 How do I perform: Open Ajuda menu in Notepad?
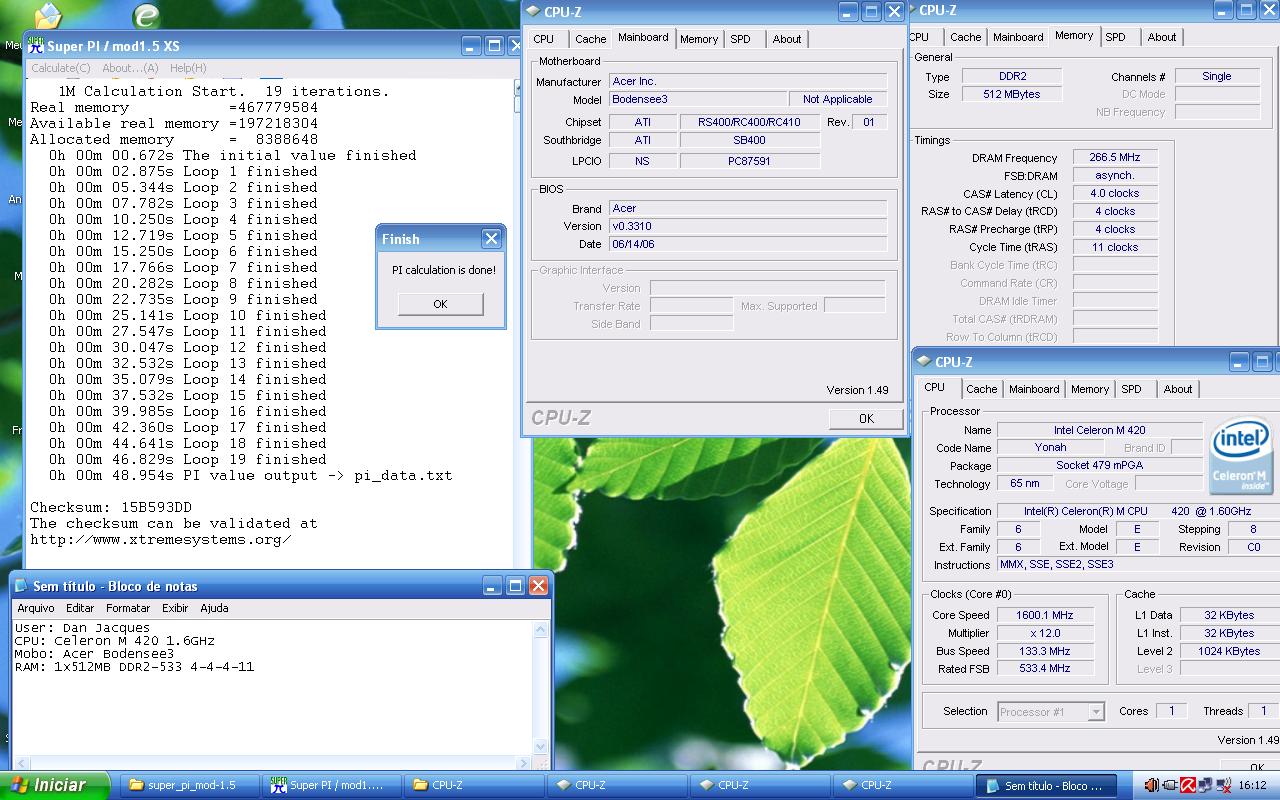click(214, 608)
